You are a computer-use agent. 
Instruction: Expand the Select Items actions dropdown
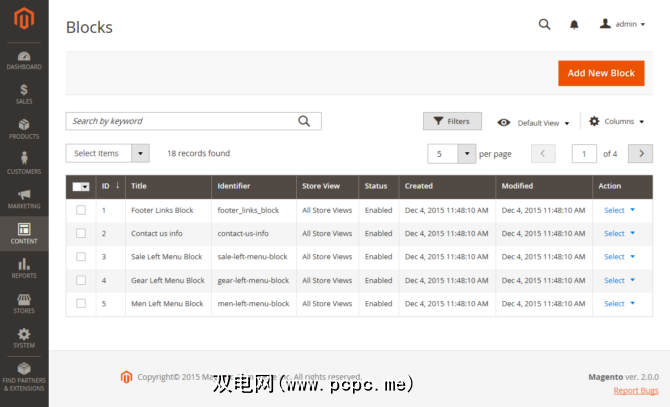tap(107, 153)
